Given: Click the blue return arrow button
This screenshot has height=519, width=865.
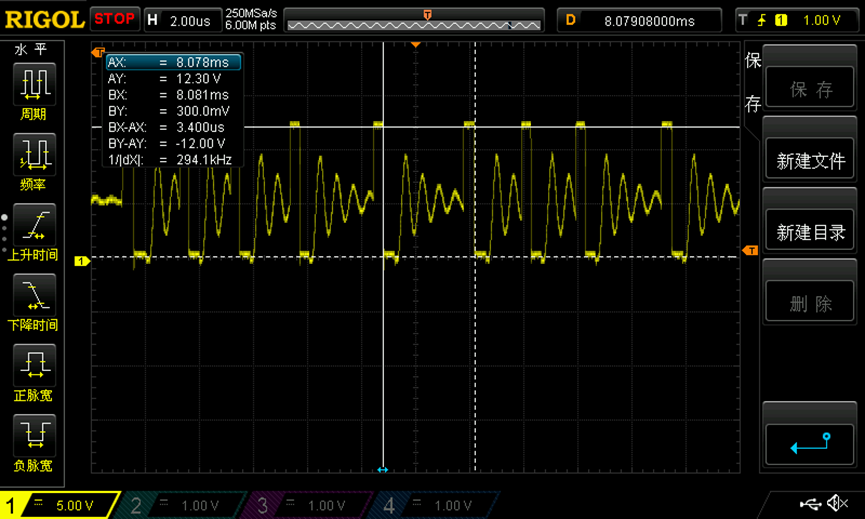Looking at the screenshot, I should [x=809, y=444].
